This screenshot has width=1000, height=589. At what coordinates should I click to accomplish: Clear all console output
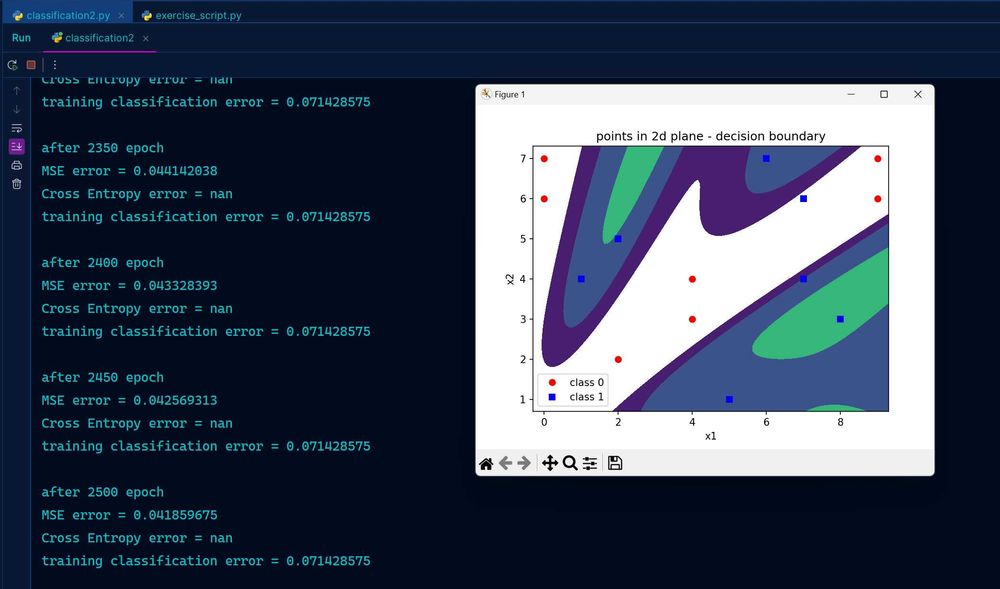click(x=17, y=184)
